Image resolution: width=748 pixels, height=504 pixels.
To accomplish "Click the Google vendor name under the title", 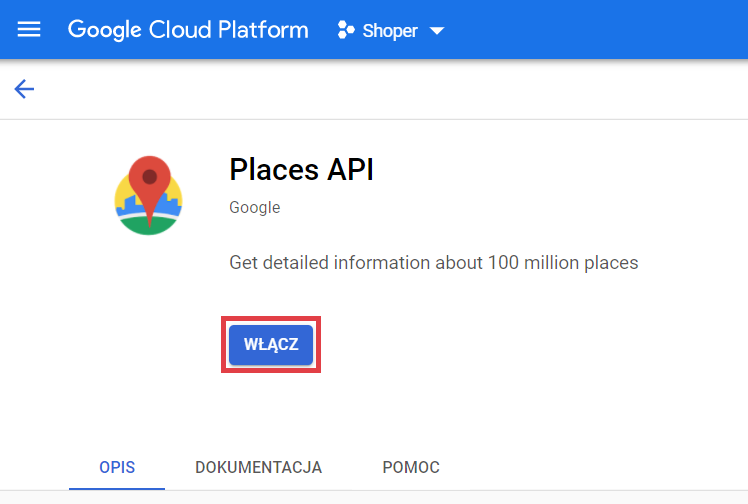I will pyautogui.click(x=254, y=208).
